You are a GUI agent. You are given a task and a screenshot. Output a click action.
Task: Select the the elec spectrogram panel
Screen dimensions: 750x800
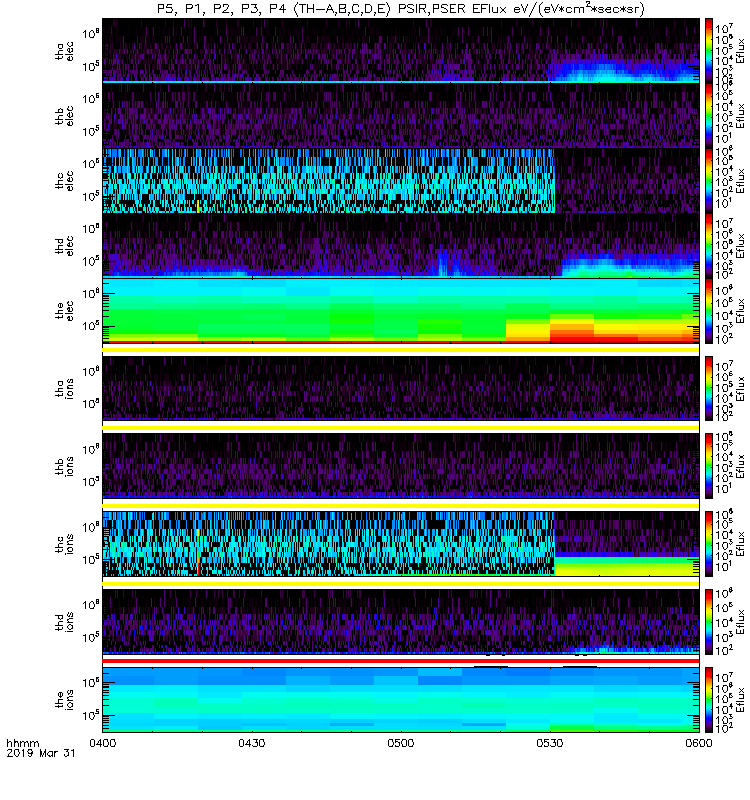[401, 310]
